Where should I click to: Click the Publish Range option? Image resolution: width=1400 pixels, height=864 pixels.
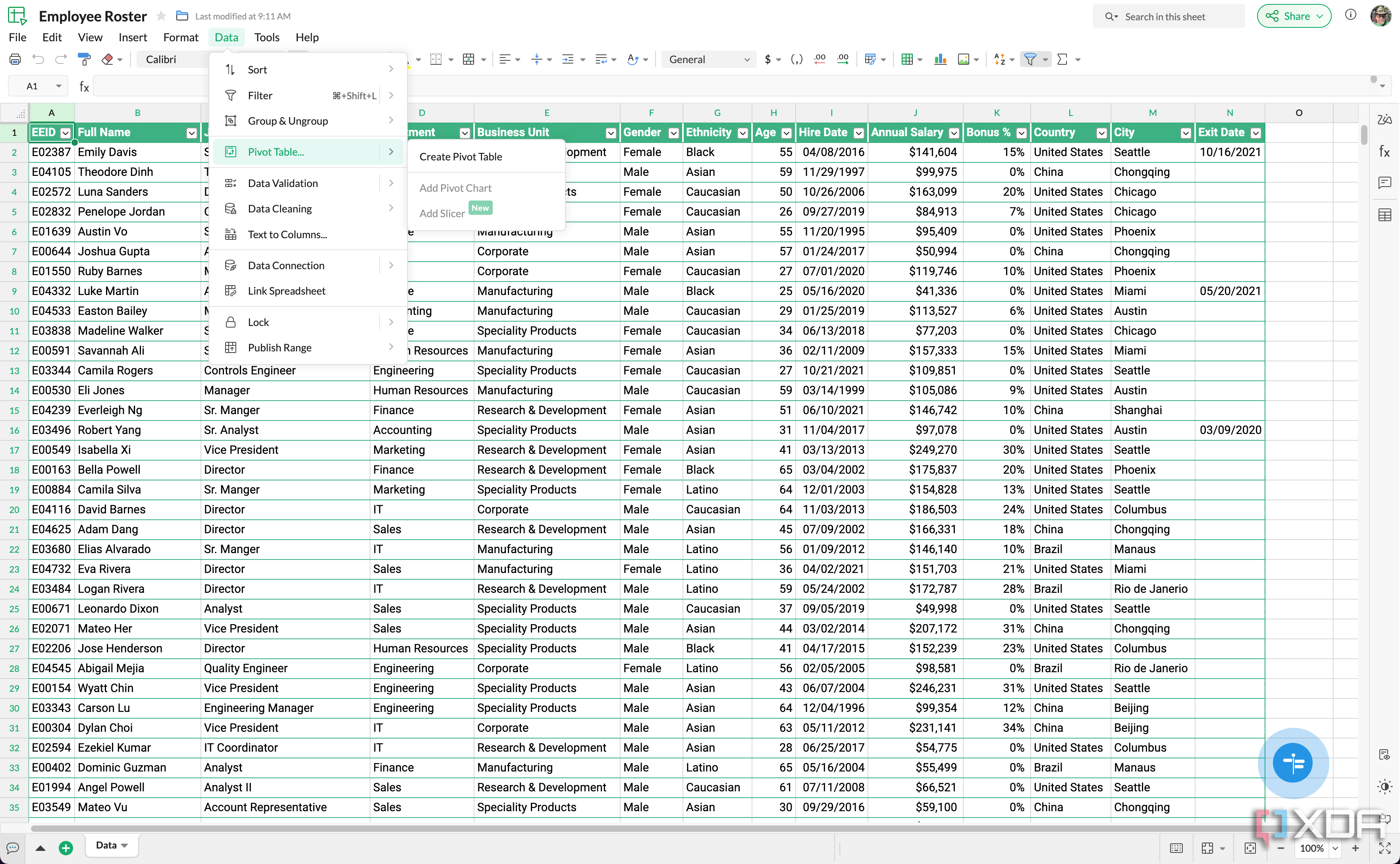click(309, 347)
